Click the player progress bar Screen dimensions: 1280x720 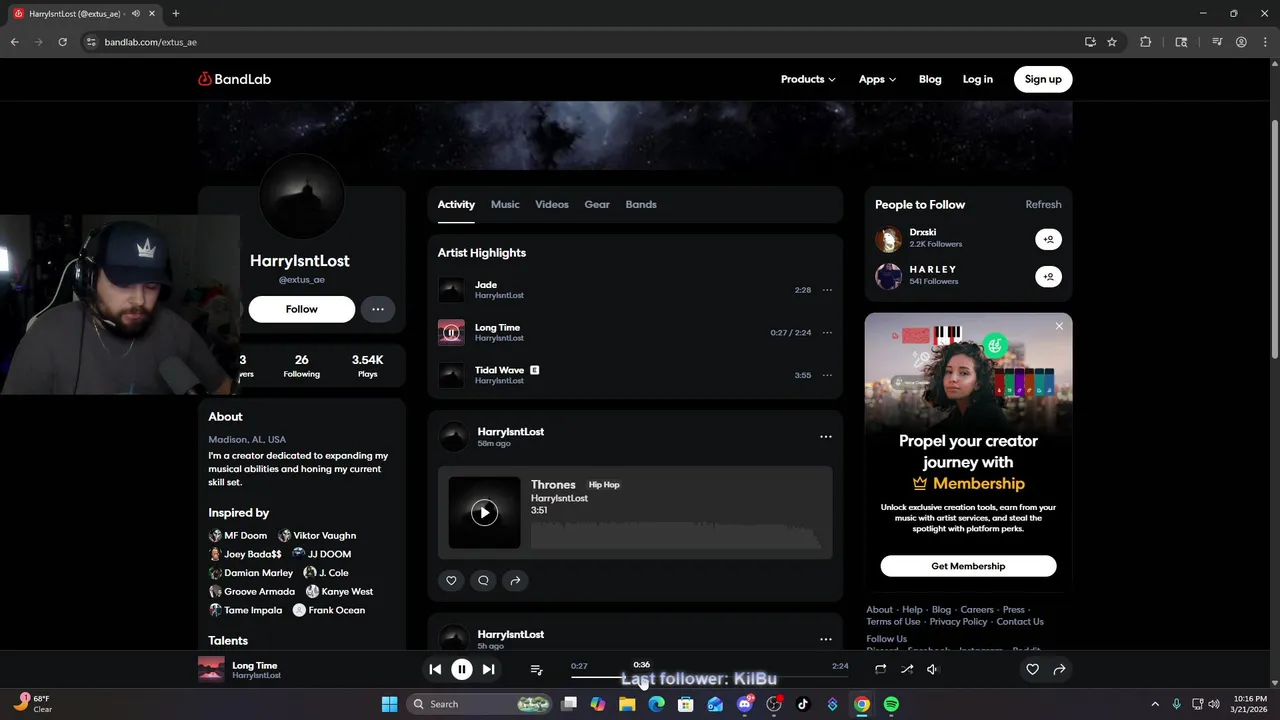click(709, 677)
